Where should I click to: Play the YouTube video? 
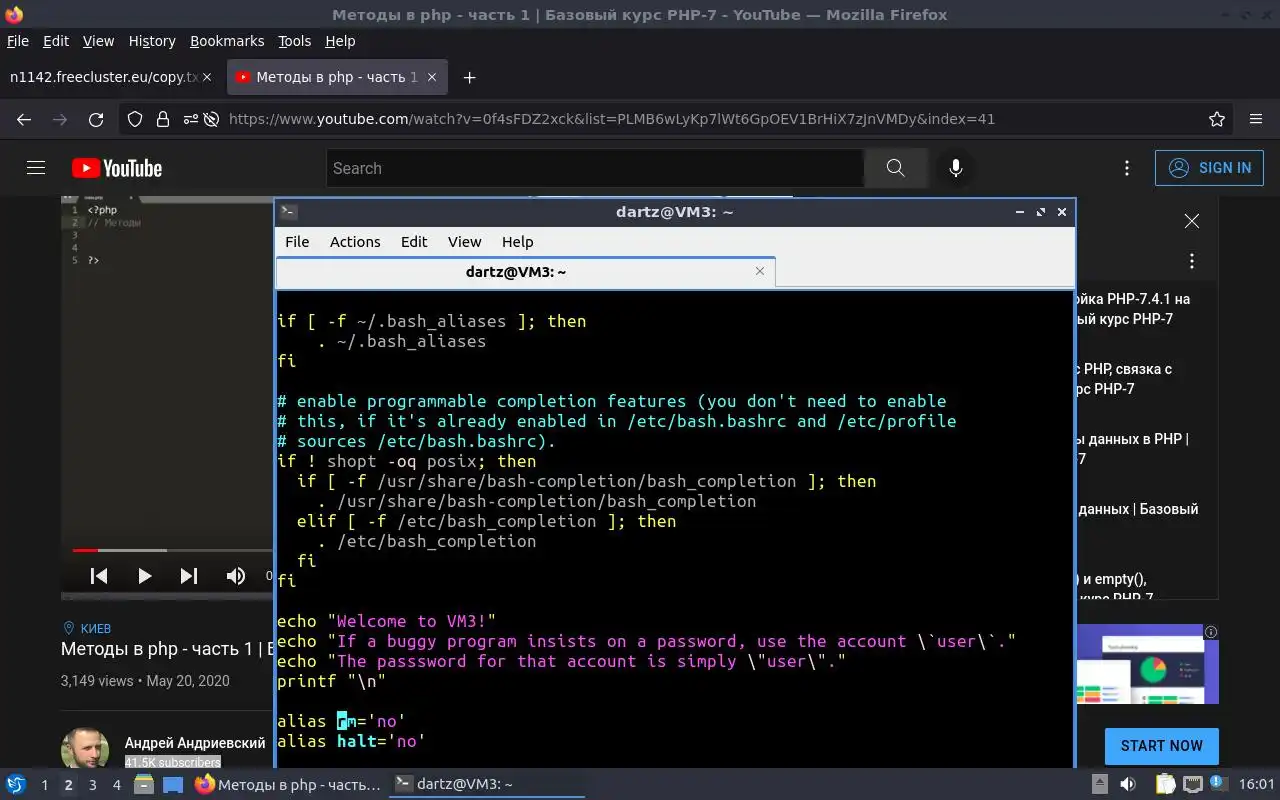(144, 575)
